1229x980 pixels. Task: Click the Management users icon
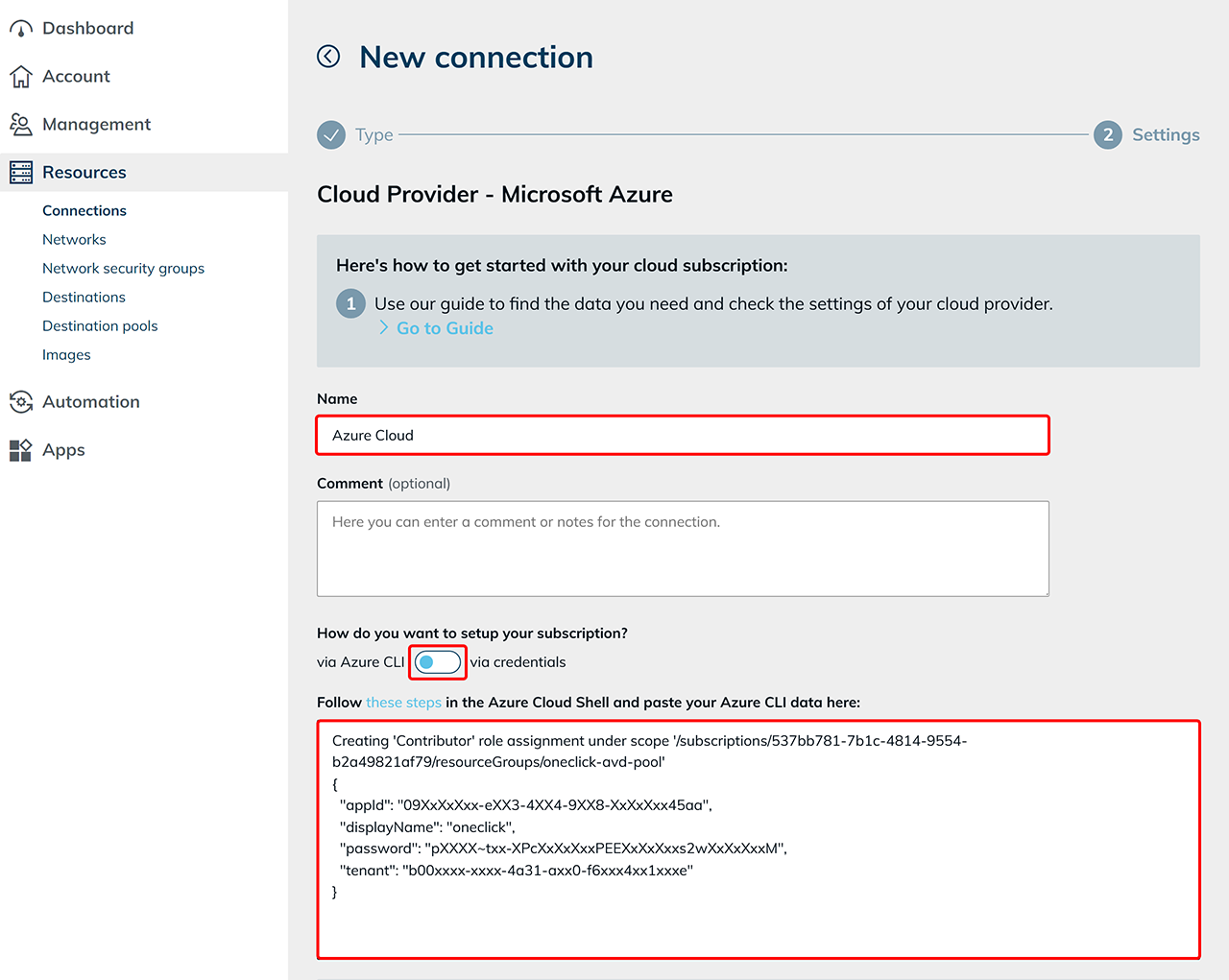point(20,125)
